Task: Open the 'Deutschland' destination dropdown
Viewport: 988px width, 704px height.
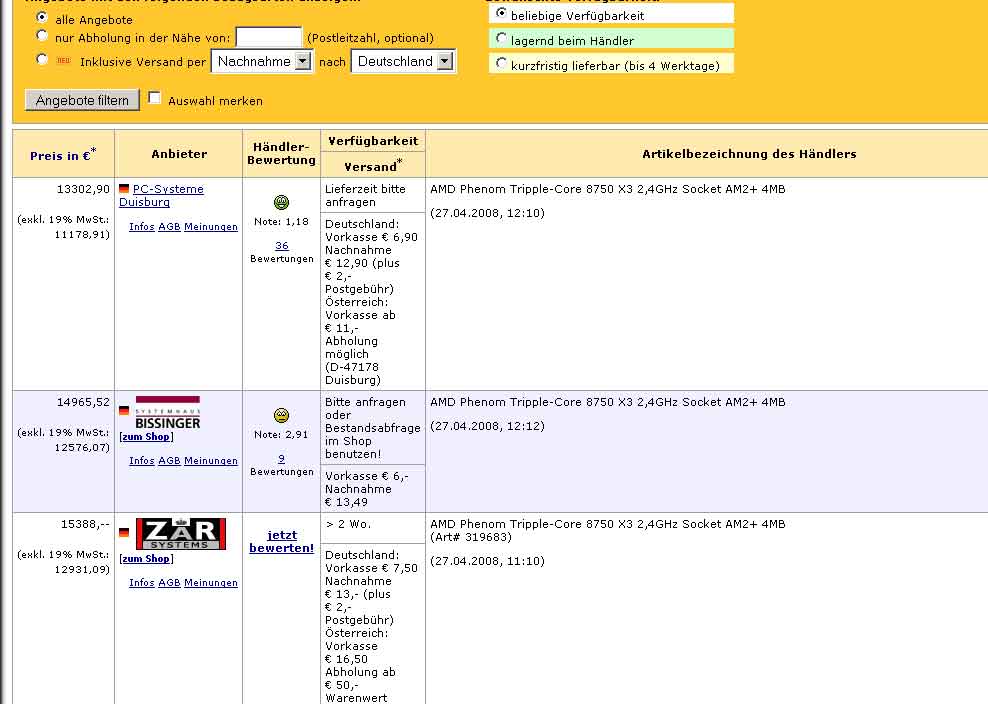Action: (x=403, y=61)
